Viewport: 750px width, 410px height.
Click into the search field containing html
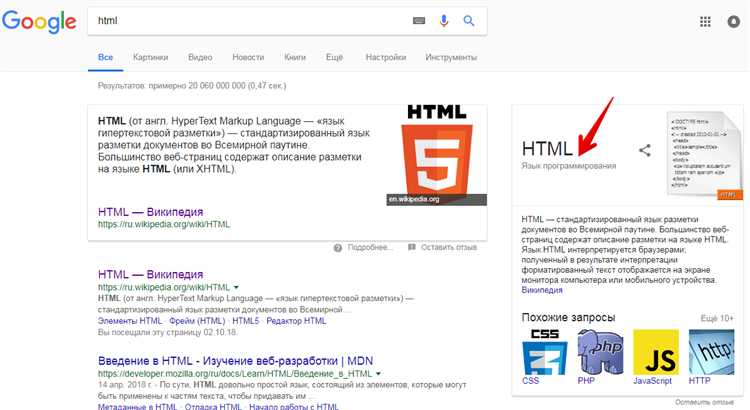pyautogui.click(x=249, y=21)
